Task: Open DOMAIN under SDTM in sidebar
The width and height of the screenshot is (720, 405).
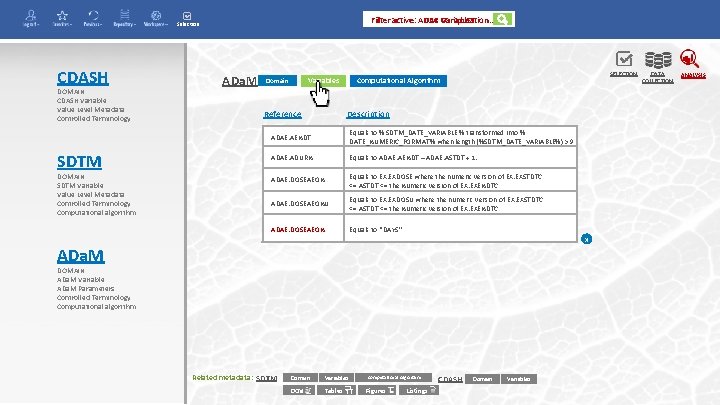Action: (x=71, y=176)
